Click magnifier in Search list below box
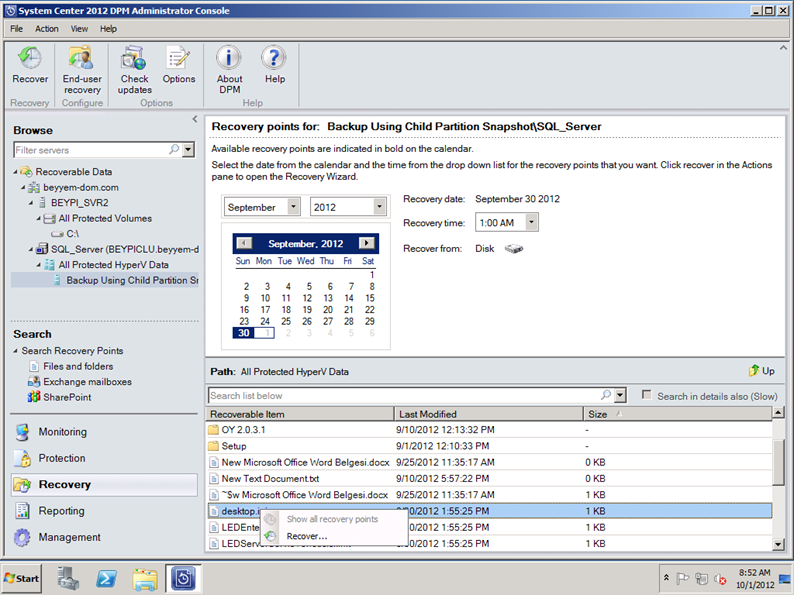Viewport: 794px width, 595px height. tap(605, 395)
